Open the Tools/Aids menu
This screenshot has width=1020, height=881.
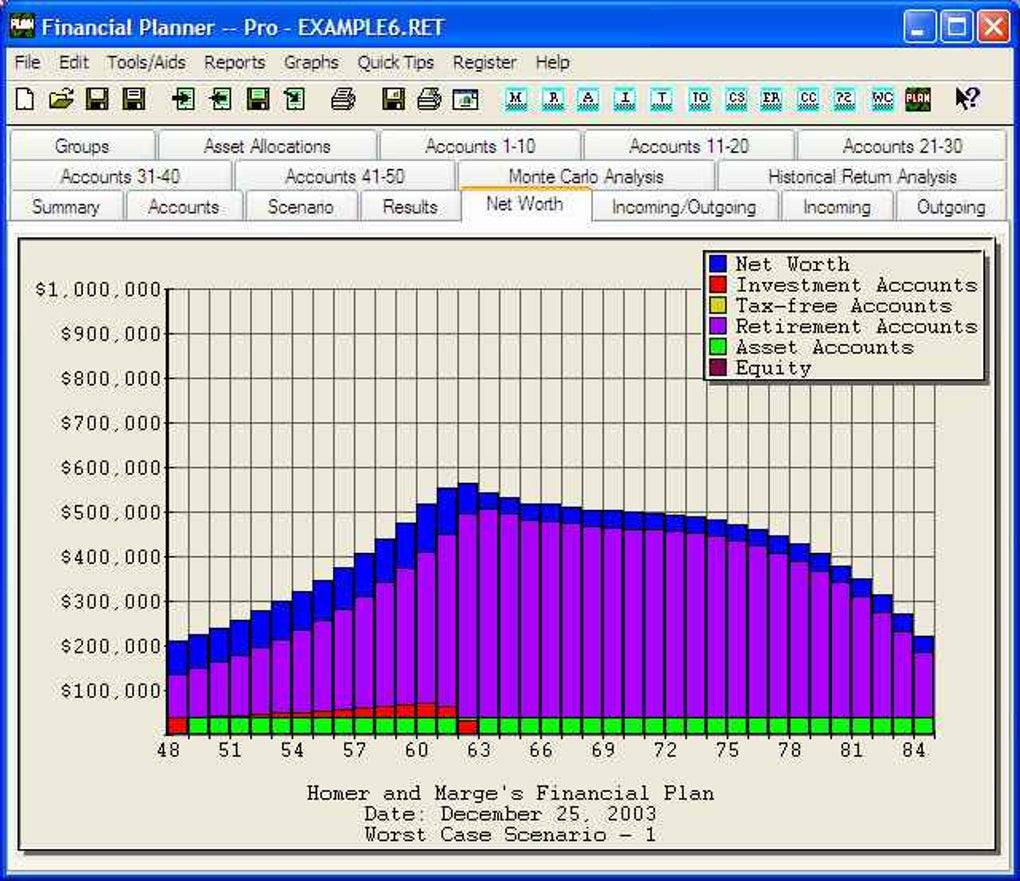pyautogui.click(x=146, y=62)
